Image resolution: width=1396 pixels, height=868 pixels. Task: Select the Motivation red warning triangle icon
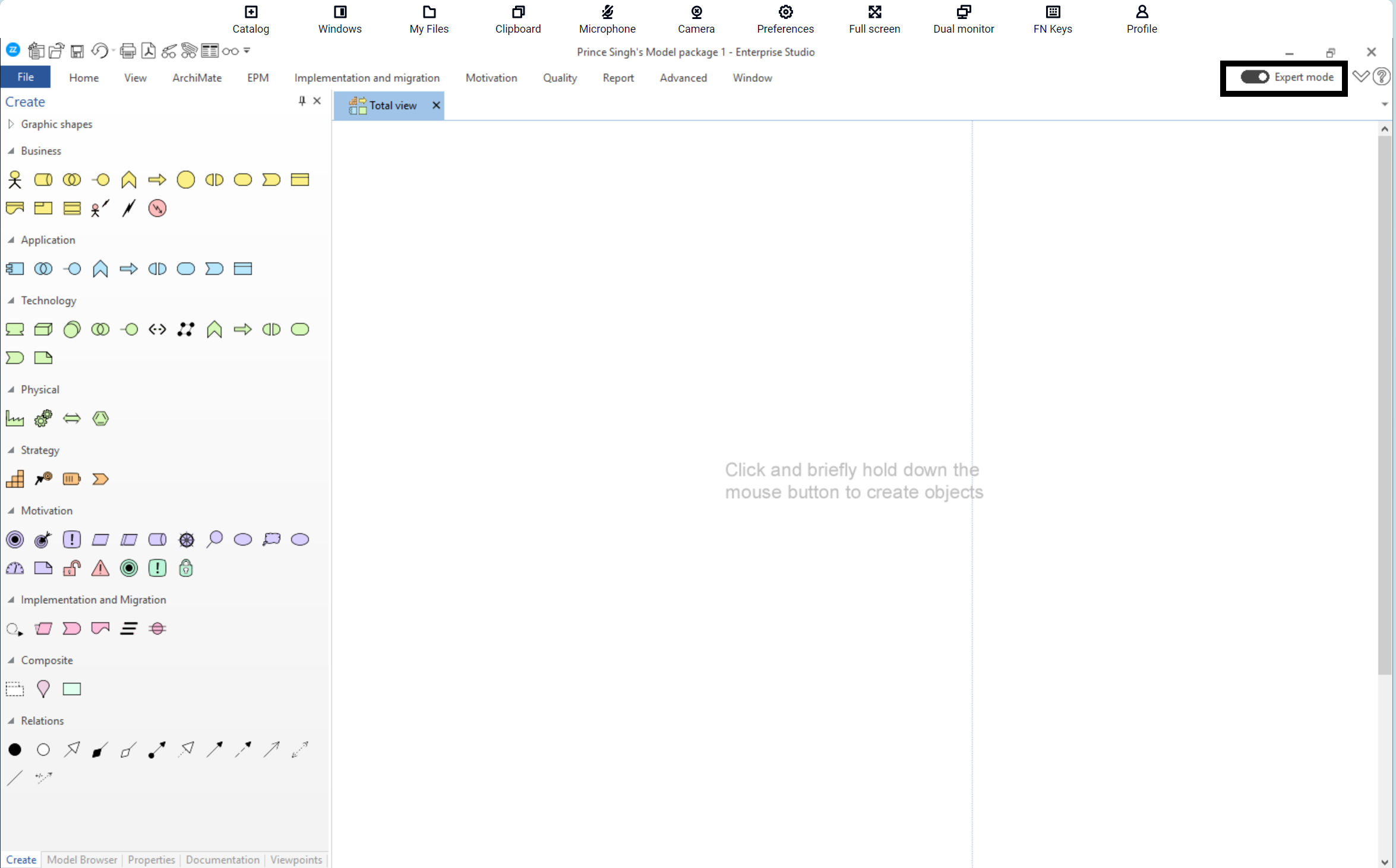pos(100,568)
